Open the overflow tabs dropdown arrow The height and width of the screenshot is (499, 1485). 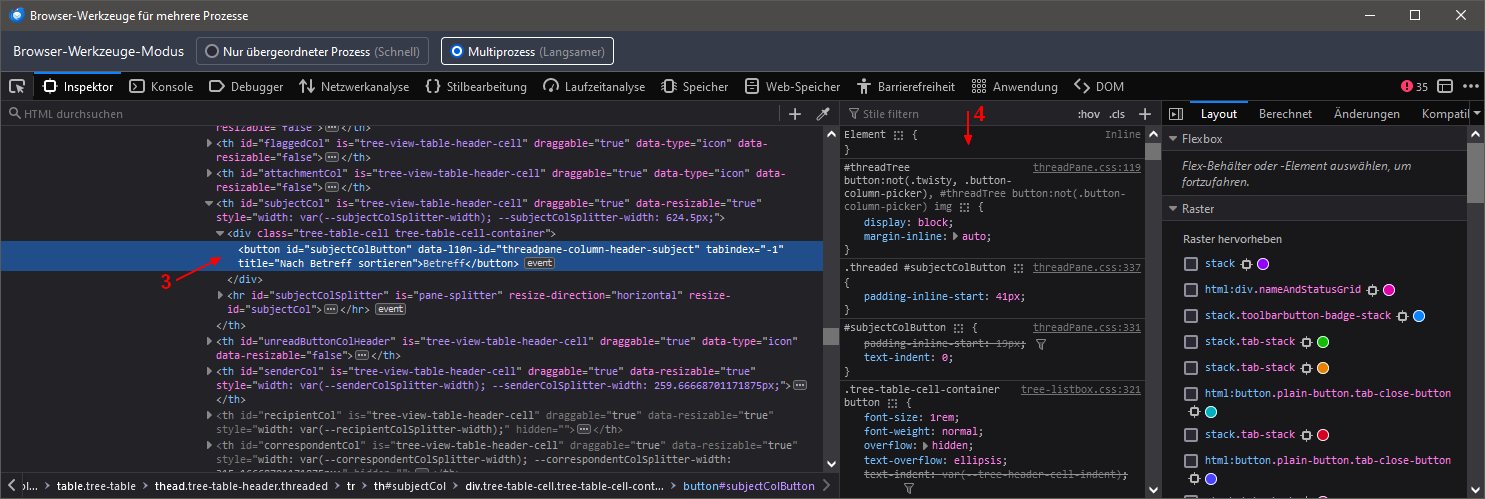pyautogui.click(x=1477, y=114)
